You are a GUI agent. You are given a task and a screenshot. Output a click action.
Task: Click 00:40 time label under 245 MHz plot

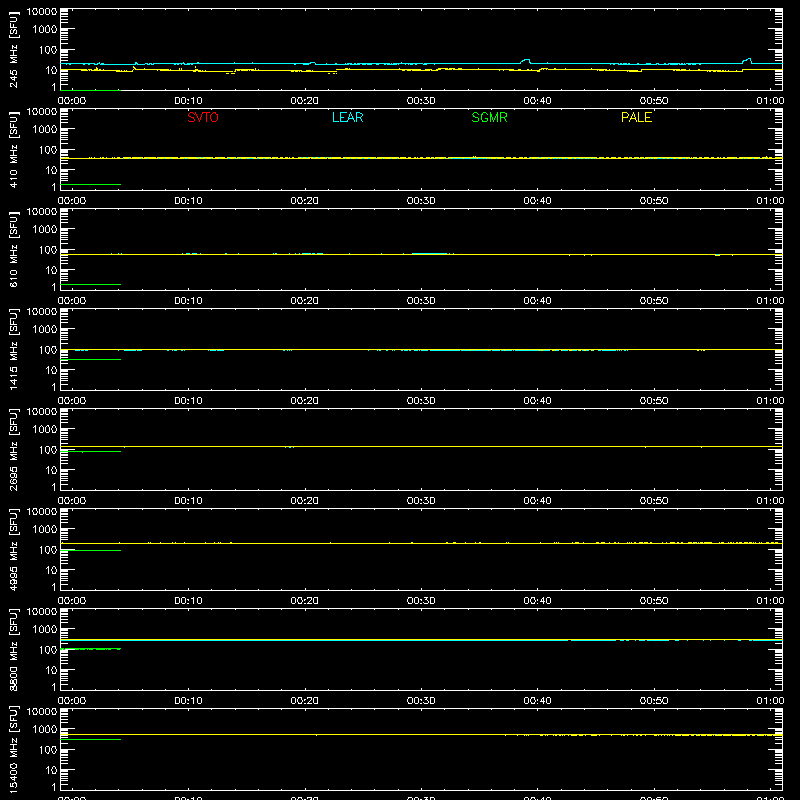click(537, 101)
